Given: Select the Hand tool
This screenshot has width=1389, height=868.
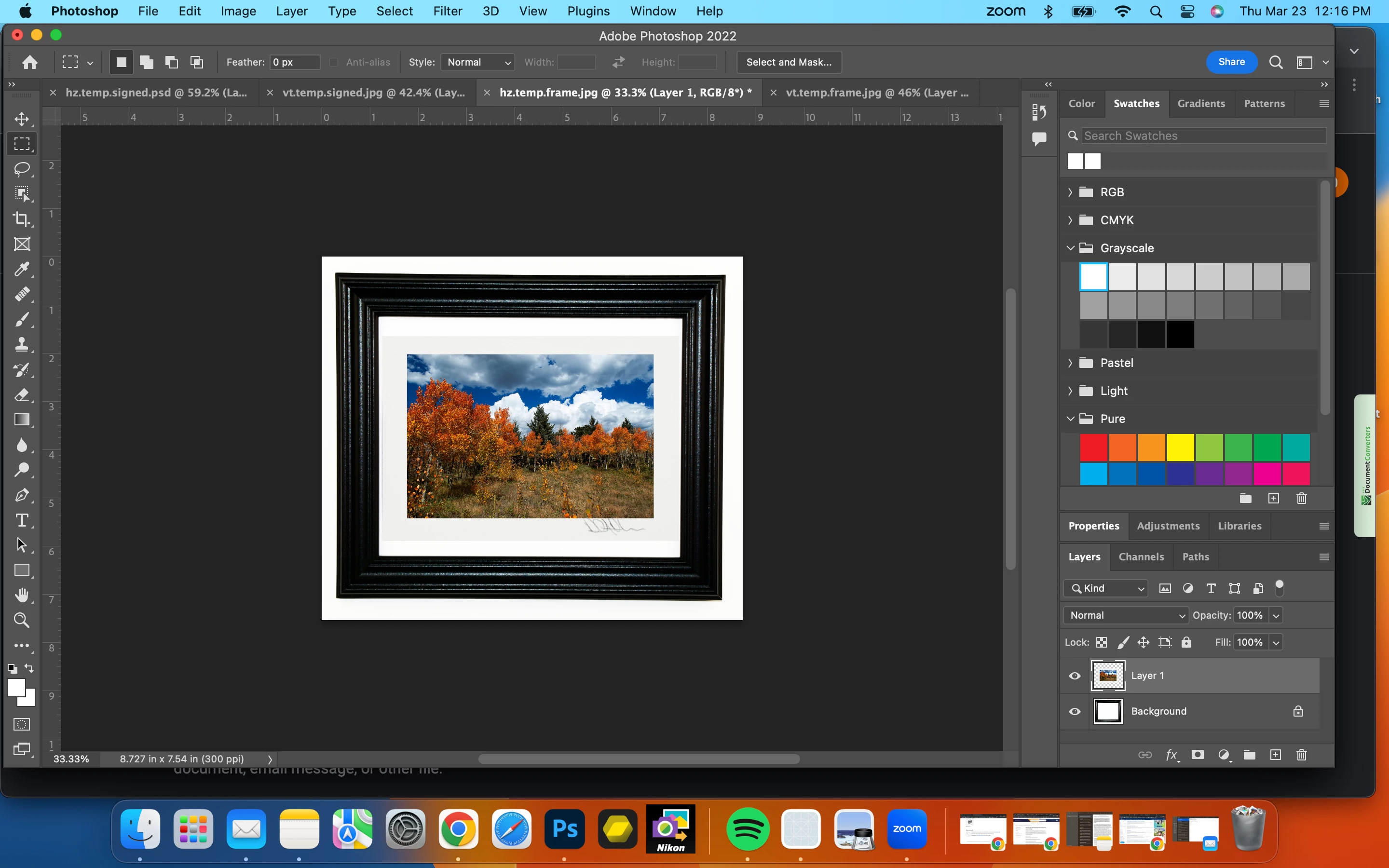Looking at the screenshot, I should click(x=22, y=596).
